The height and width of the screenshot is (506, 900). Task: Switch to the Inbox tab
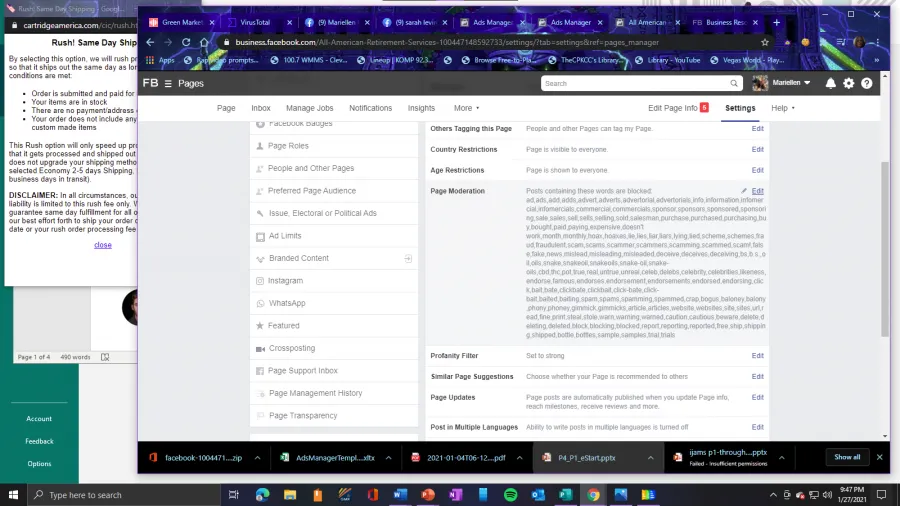(x=261, y=108)
